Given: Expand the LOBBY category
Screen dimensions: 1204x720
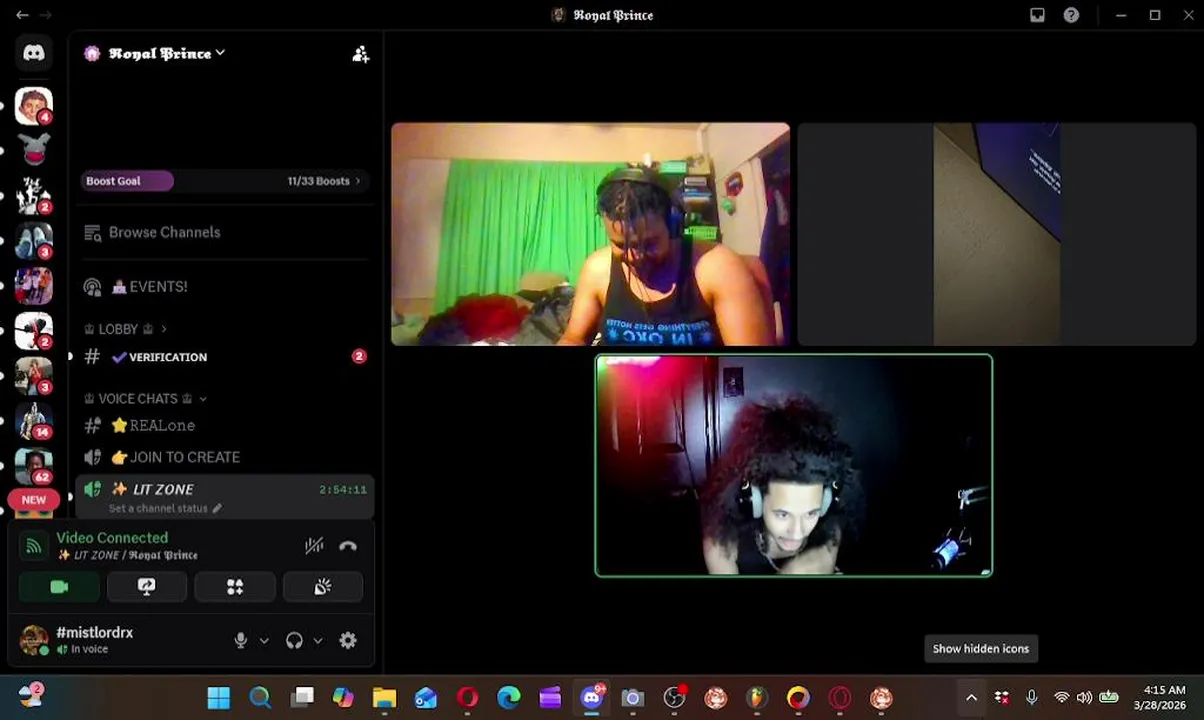Looking at the screenshot, I should click(x=125, y=329).
